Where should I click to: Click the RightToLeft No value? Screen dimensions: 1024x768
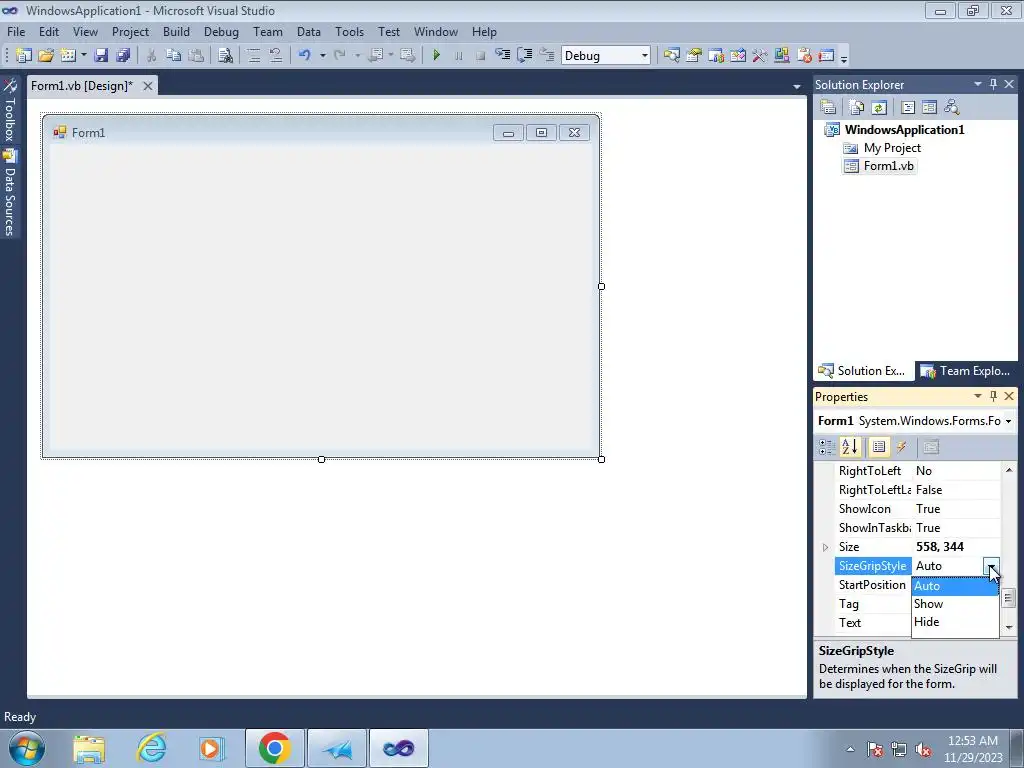pyautogui.click(x=957, y=471)
